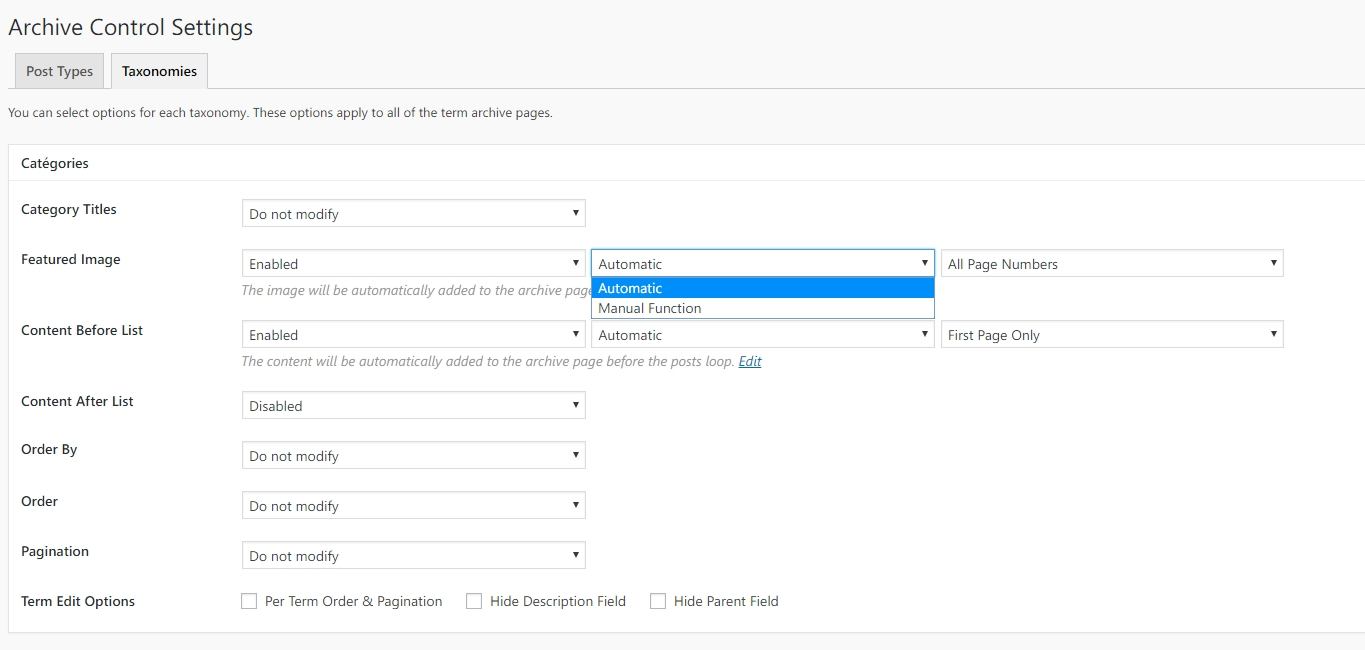Open Content Before List Automatic dropdown
This screenshot has width=1365, height=650.
coord(762,334)
